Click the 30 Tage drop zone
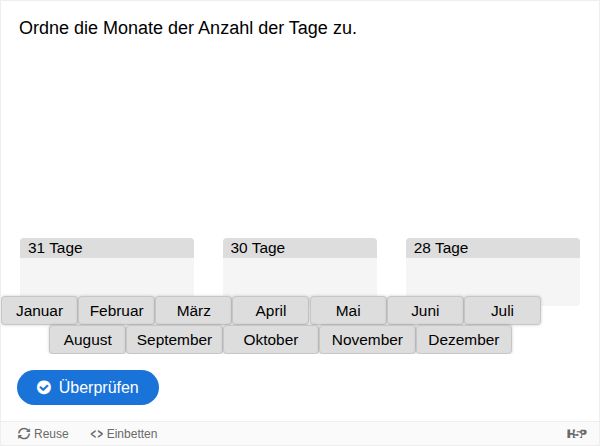The image size is (600, 446). pyautogui.click(x=299, y=273)
